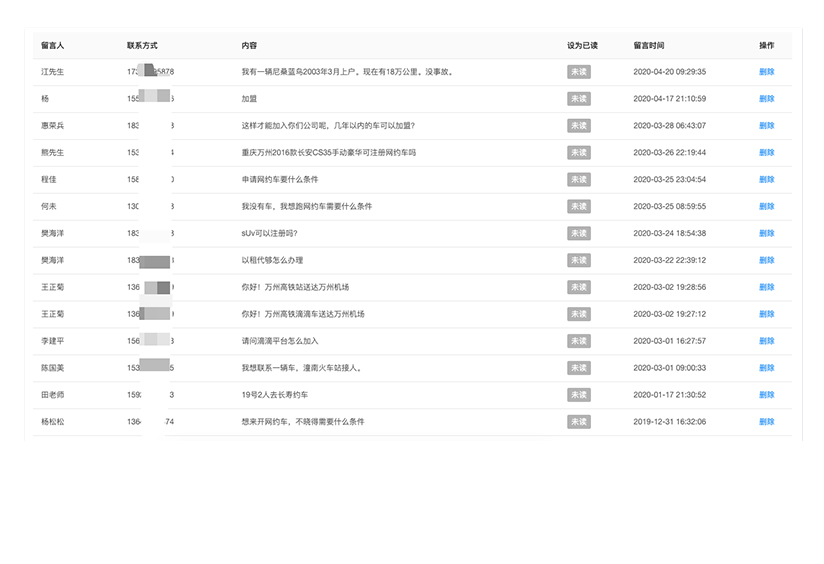This screenshot has width=824, height=564.
Task: Select 熊先生's message content text
Action: coord(328,153)
